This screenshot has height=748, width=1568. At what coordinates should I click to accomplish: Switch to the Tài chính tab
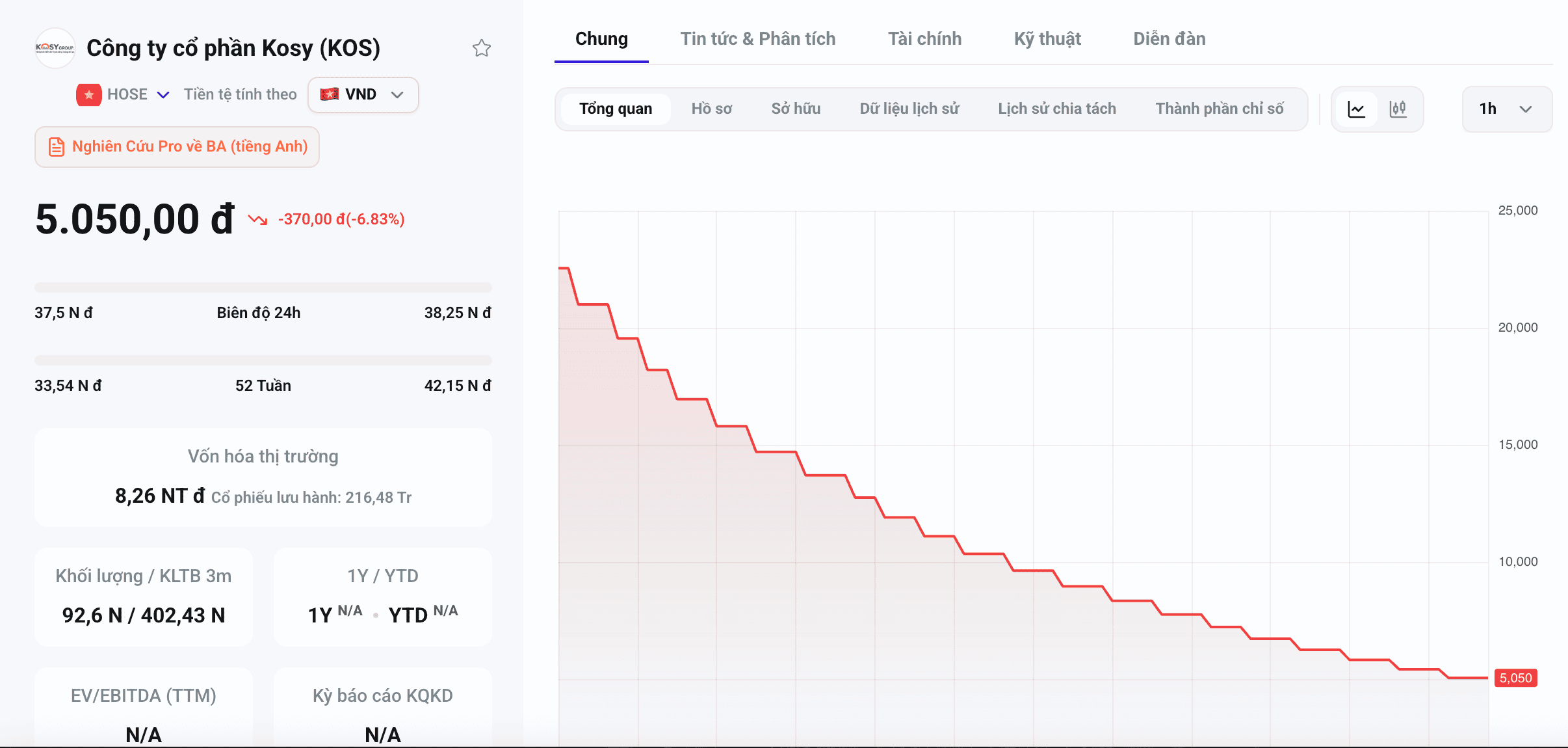925,39
